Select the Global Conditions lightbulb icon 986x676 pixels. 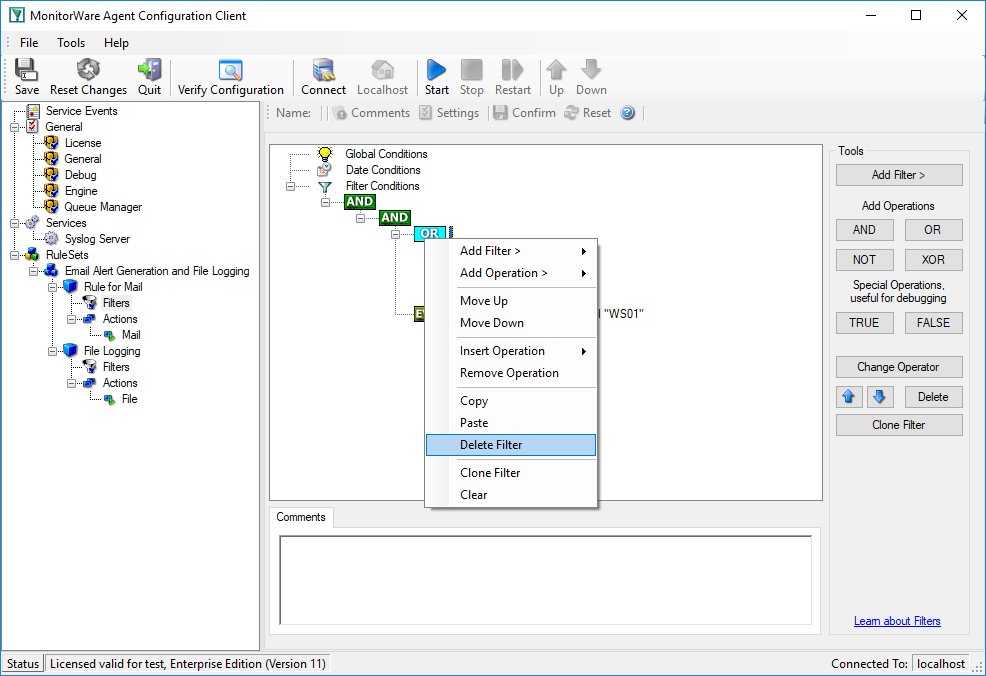click(324, 153)
